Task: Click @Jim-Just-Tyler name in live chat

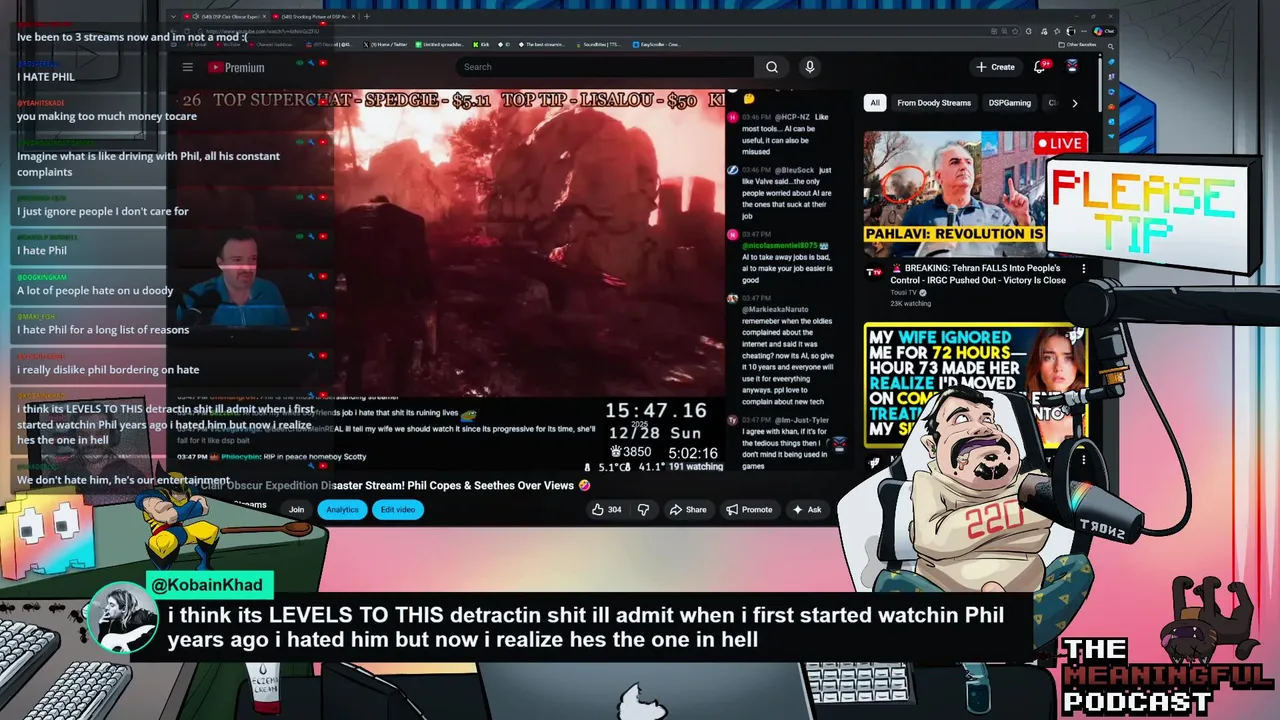Action: point(800,420)
